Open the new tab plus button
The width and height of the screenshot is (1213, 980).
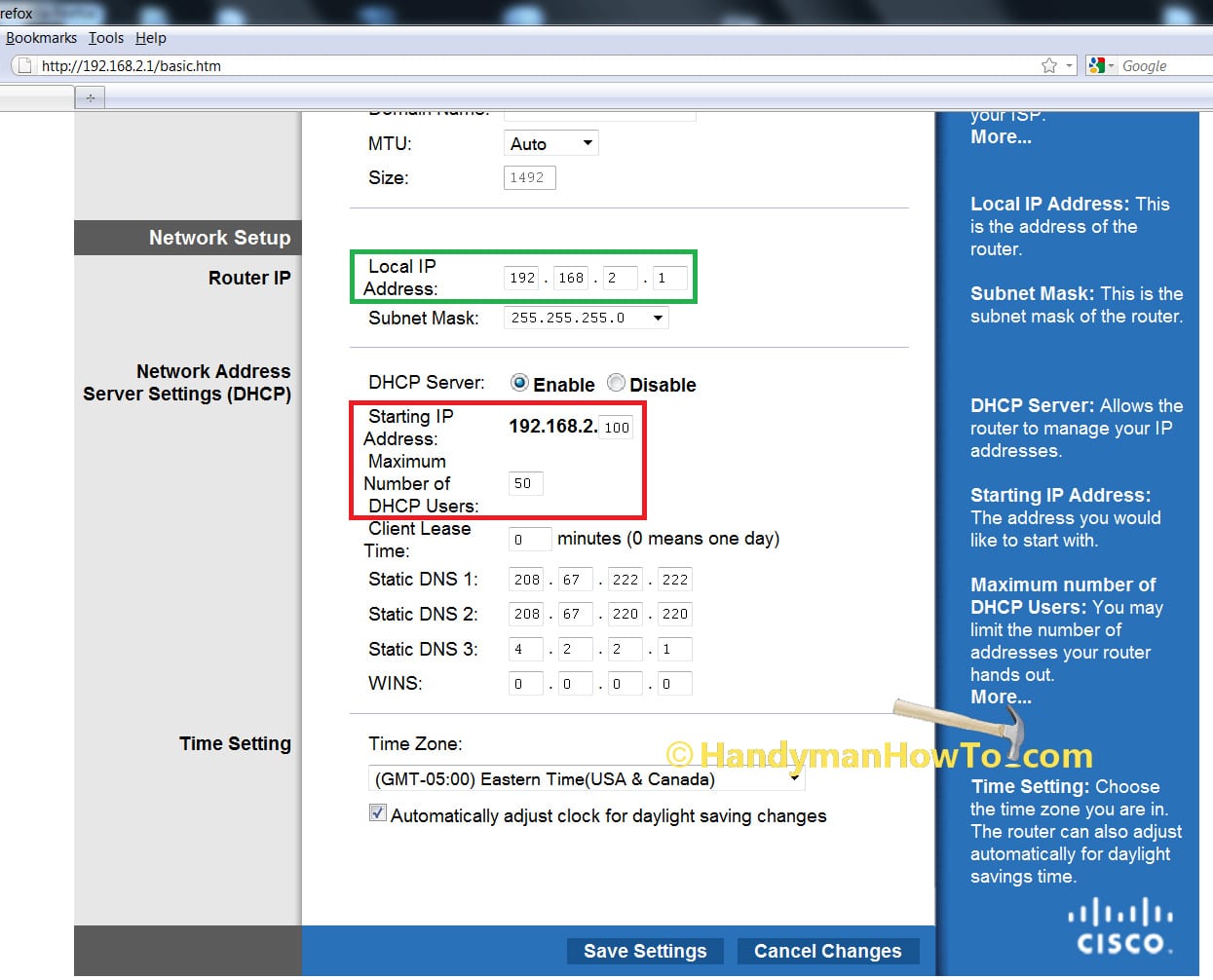tap(91, 97)
